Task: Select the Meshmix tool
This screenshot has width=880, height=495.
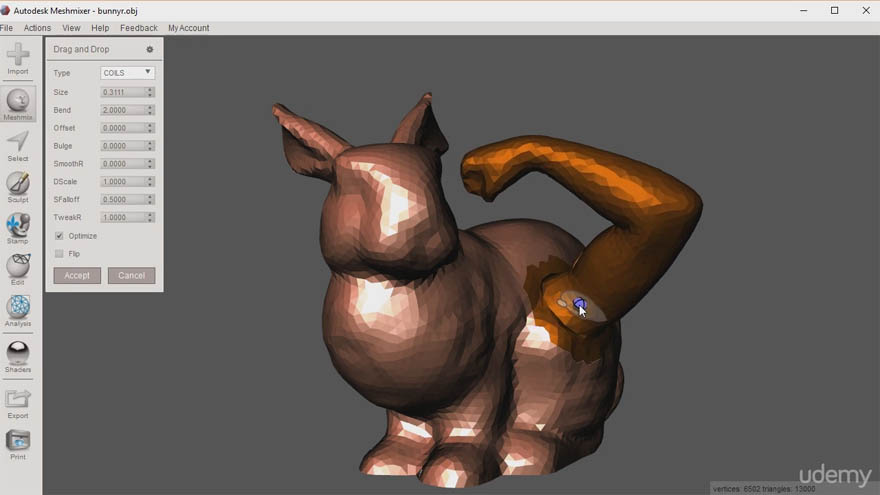Action: point(18,104)
